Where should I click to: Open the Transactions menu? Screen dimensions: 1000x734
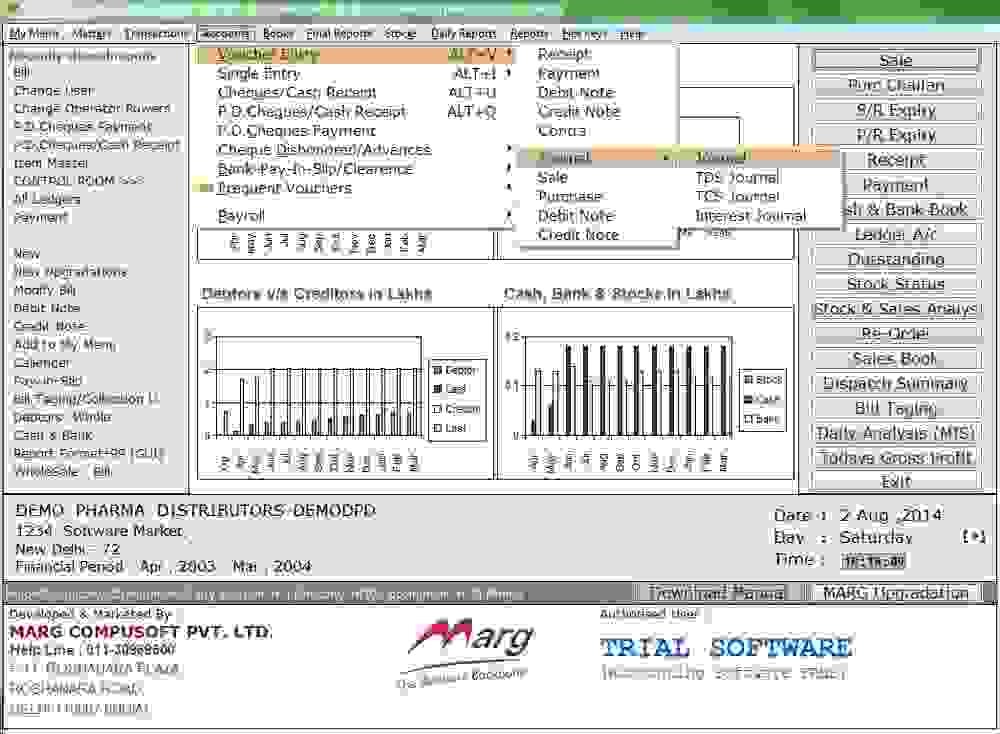click(x=156, y=33)
